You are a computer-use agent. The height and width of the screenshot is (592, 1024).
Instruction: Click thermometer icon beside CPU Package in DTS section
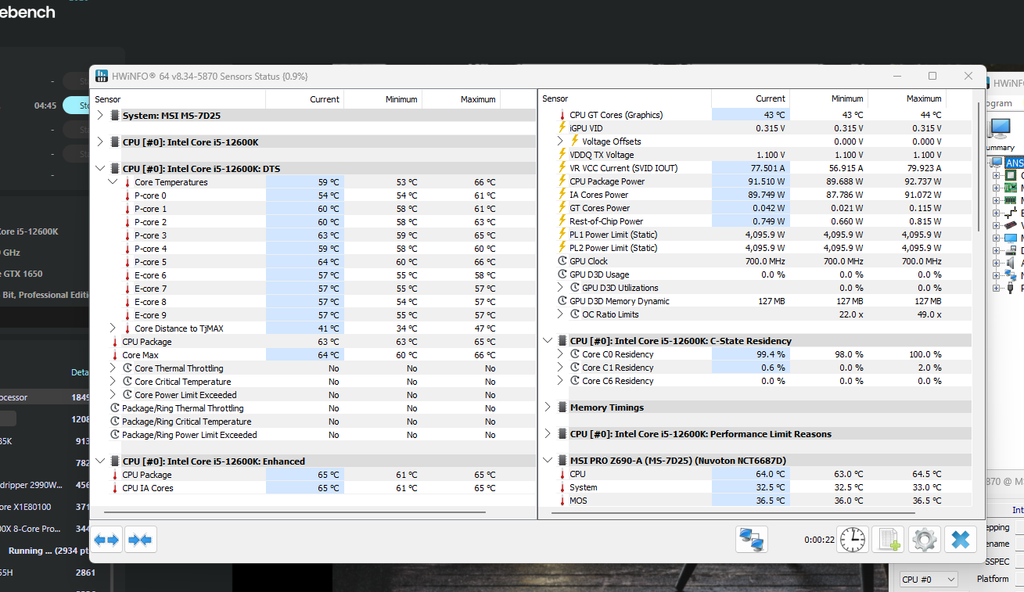[115, 342]
